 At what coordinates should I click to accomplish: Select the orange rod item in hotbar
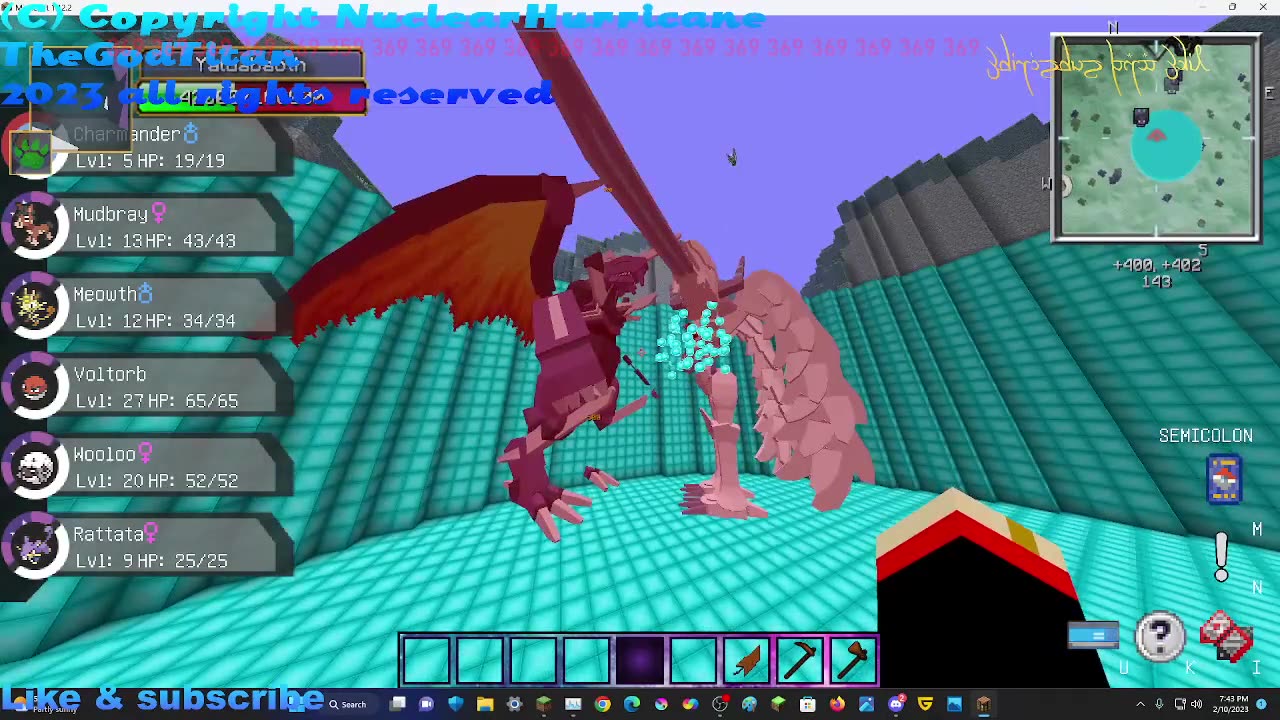747,659
